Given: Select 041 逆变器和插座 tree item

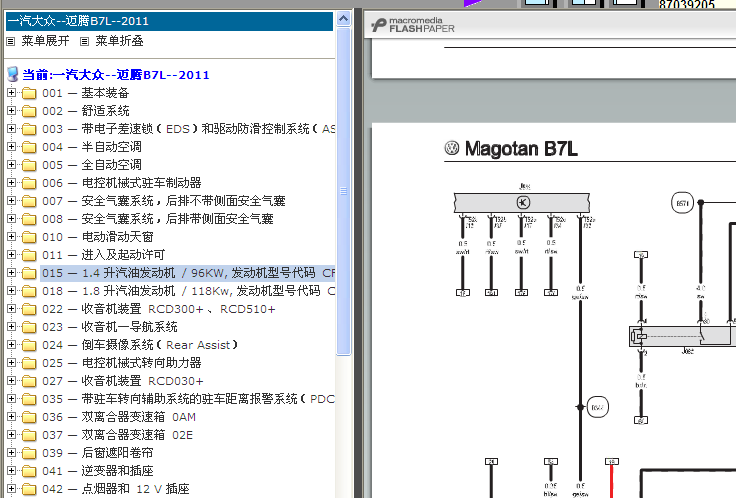Looking at the screenshot, I should [98, 471].
